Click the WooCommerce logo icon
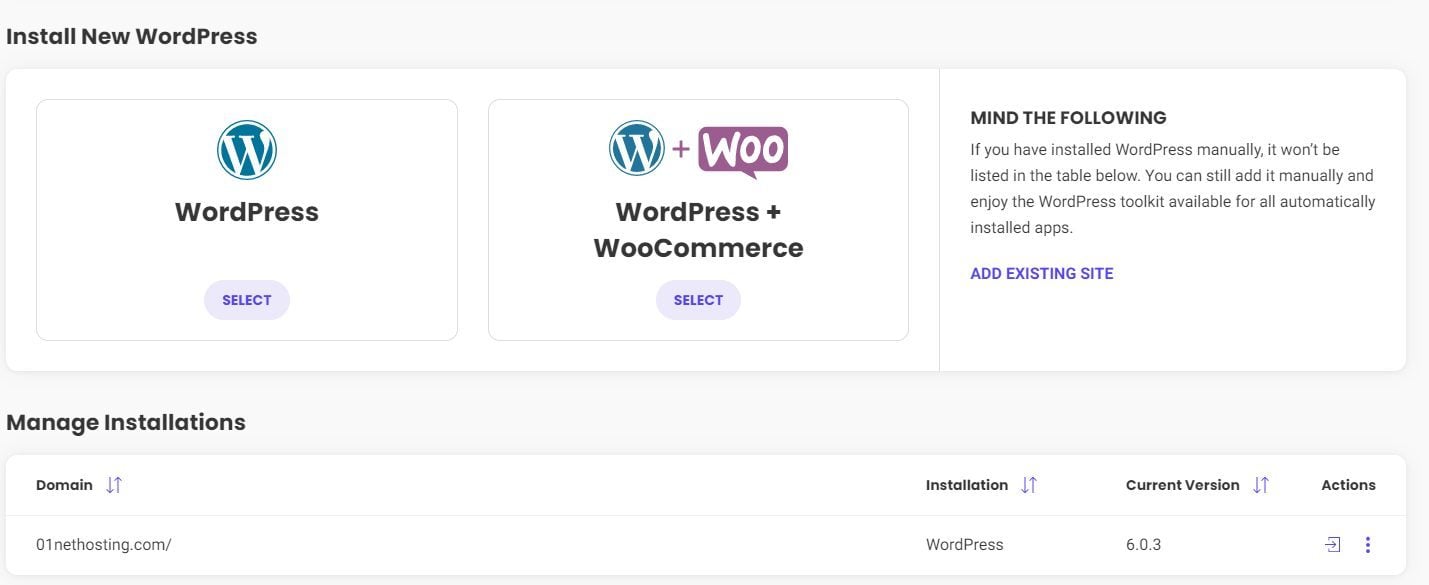This screenshot has height=585, width=1429. [743, 152]
